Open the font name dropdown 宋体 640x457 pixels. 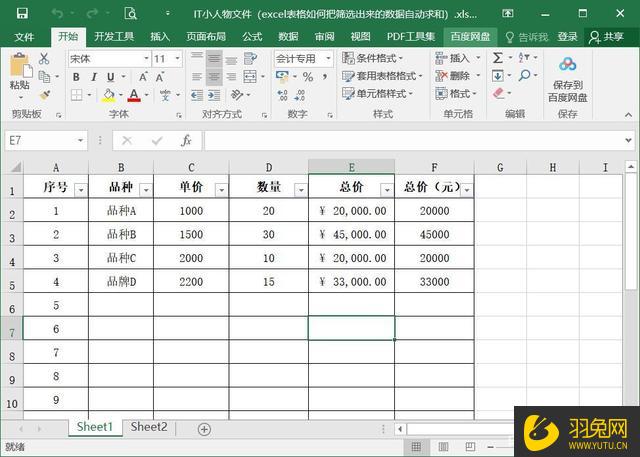point(146,58)
